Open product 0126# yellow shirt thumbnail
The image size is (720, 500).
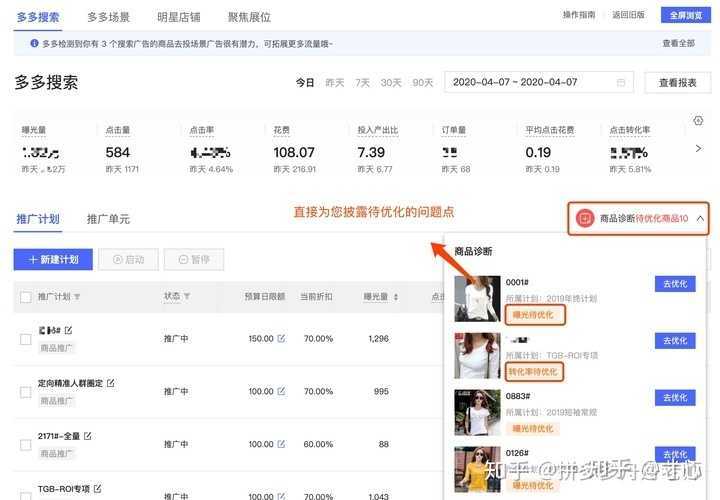pyautogui.click(x=477, y=469)
